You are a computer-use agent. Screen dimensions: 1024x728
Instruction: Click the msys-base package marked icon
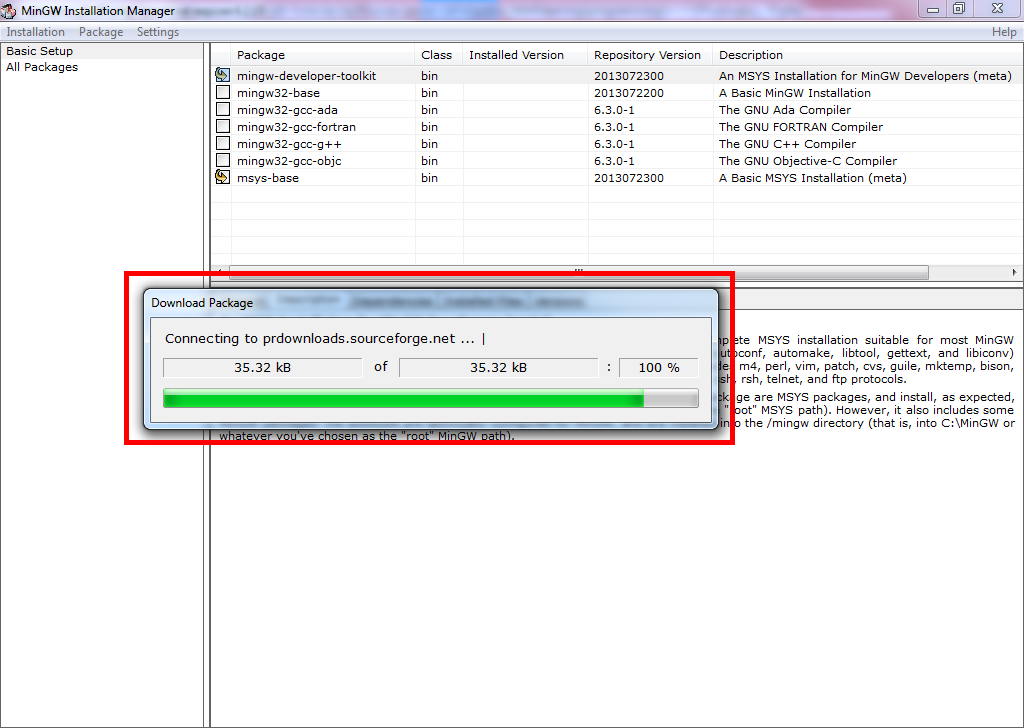222,178
